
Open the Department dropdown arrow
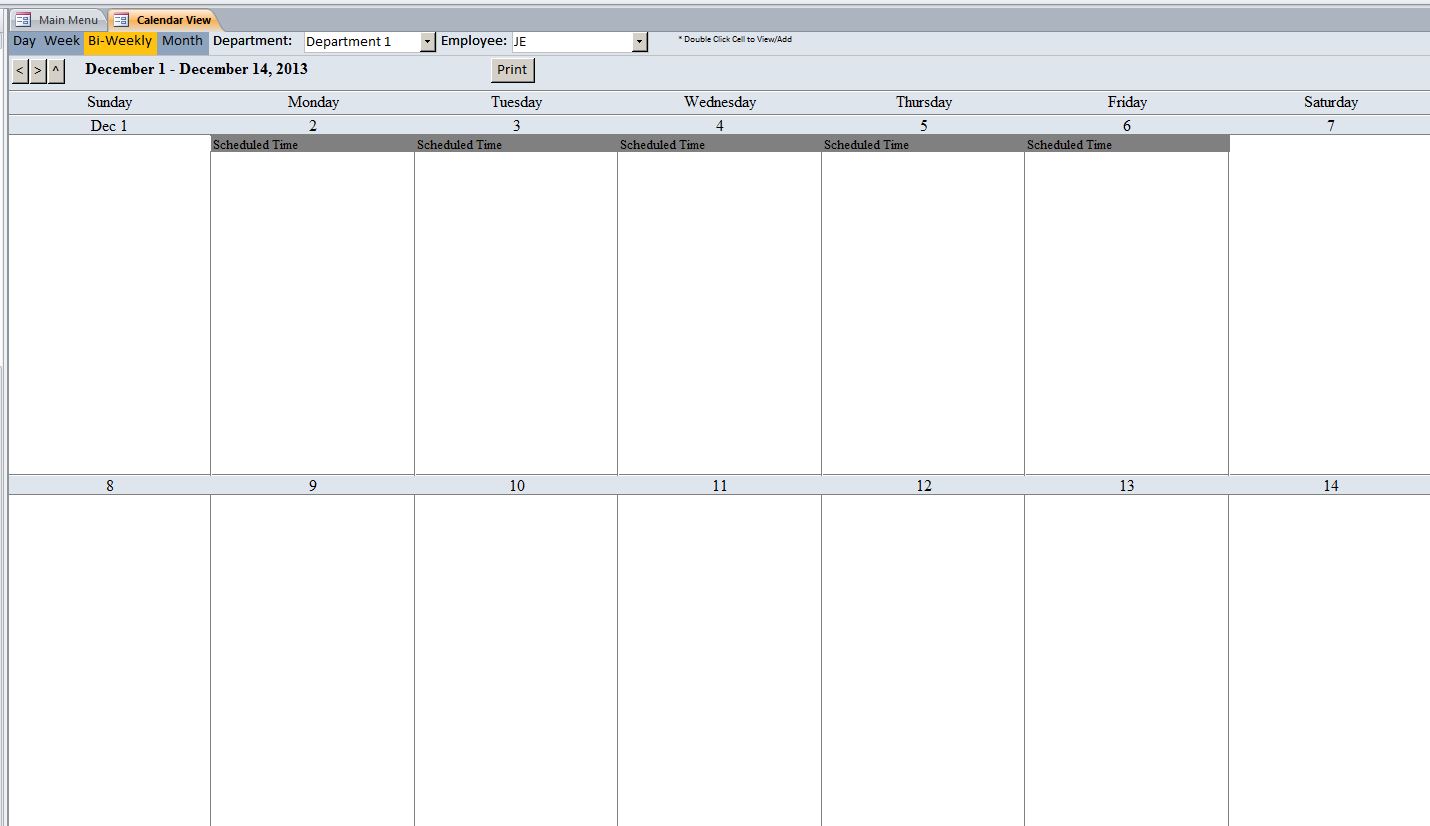click(427, 41)
